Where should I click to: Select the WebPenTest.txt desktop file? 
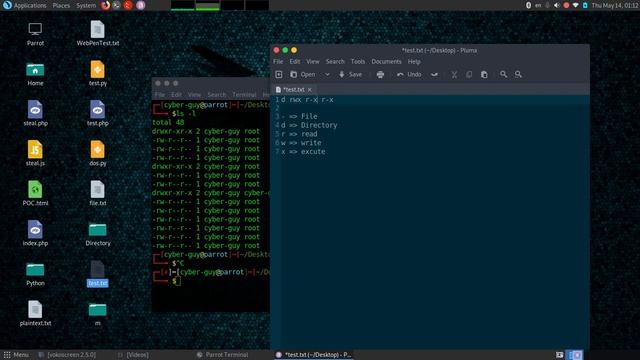tap(98, 33)
